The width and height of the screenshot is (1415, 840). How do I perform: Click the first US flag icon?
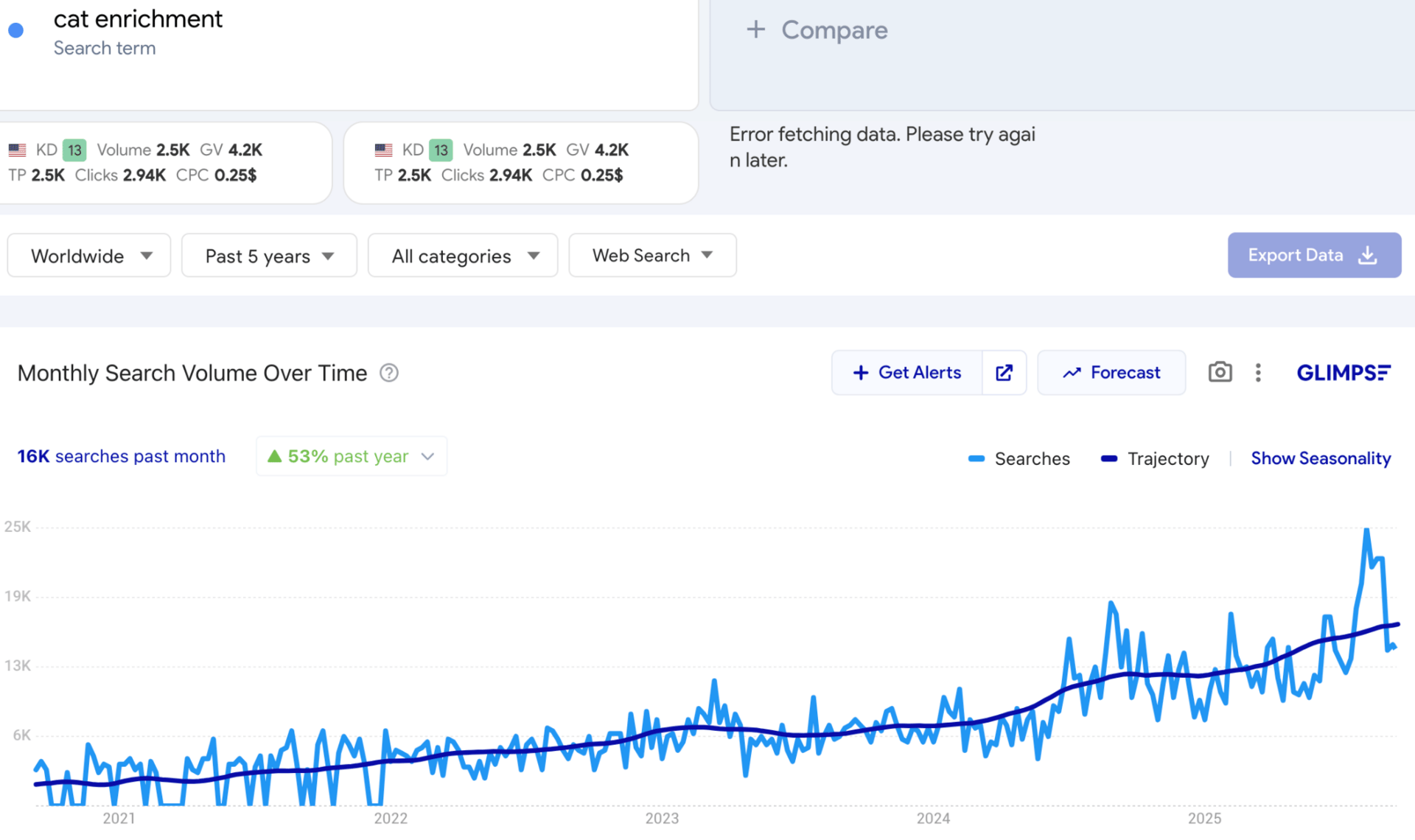[x=17, y=150]
